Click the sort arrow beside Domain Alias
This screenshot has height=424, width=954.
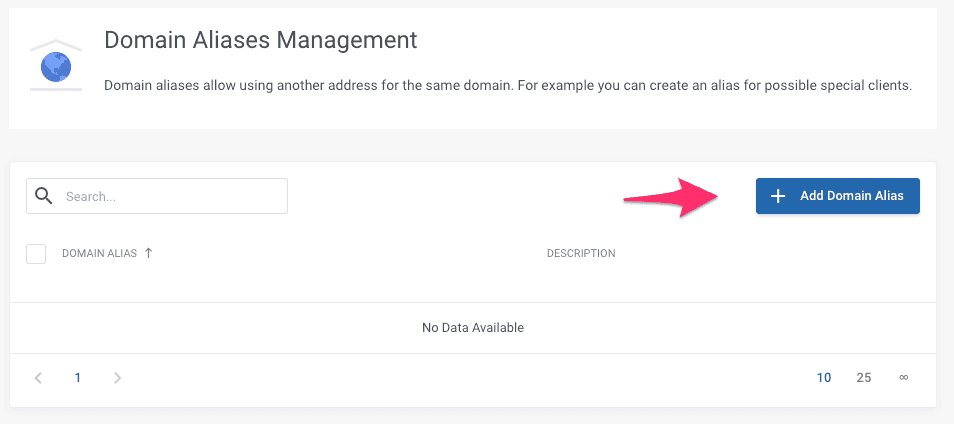149,253
